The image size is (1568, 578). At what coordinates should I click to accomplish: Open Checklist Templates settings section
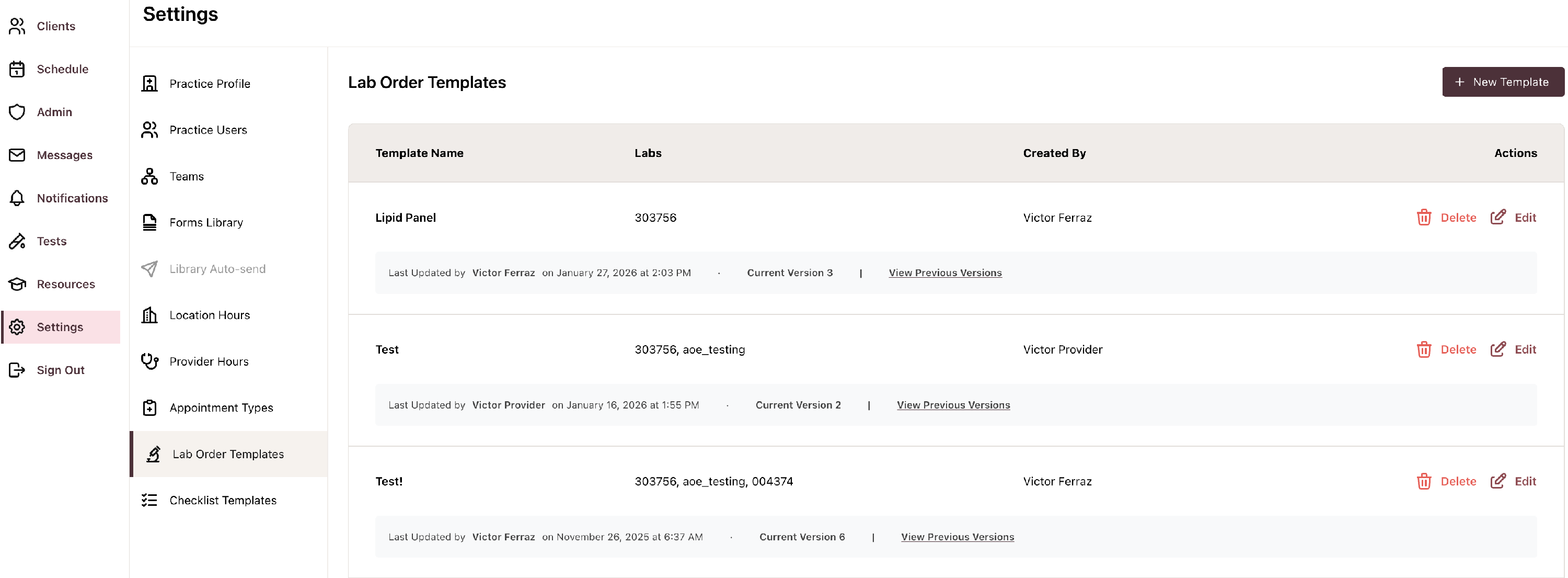[222, 500]
